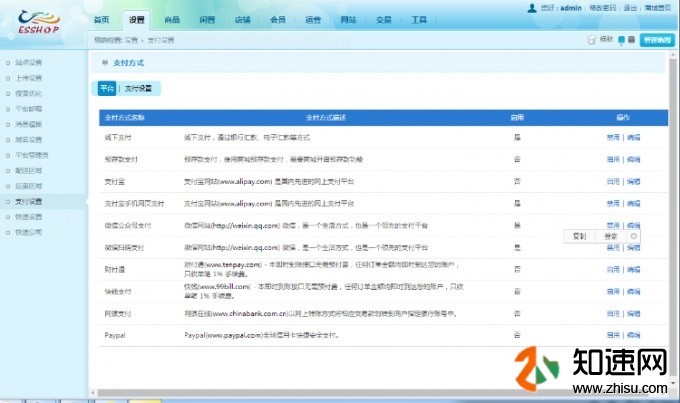Click the 退出 logout link
This screenshot has width=680, height=403.
(630, 8)
